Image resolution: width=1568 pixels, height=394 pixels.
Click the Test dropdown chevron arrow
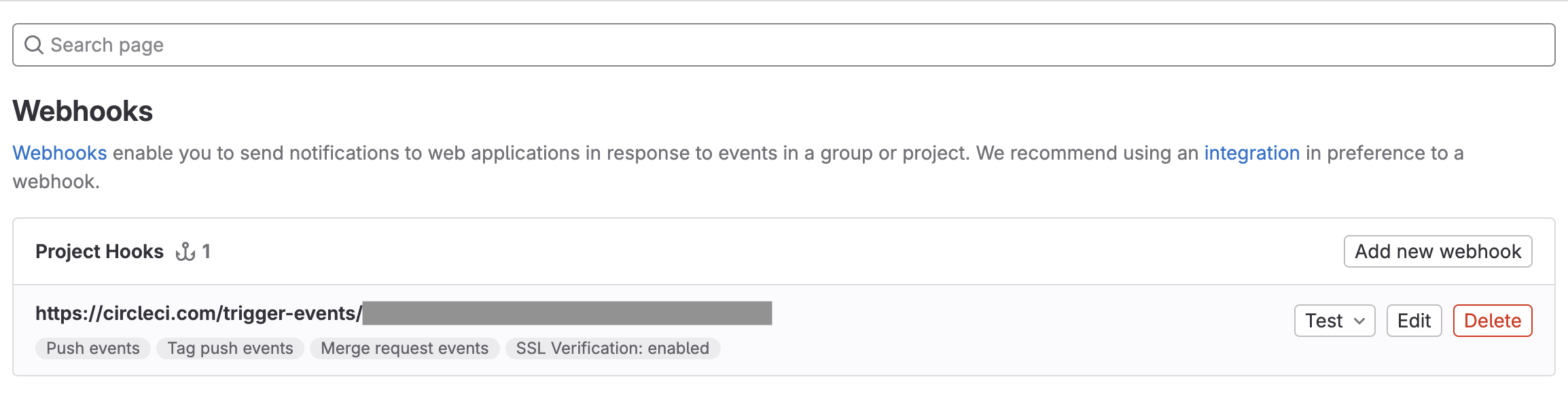coord(1359,321)
